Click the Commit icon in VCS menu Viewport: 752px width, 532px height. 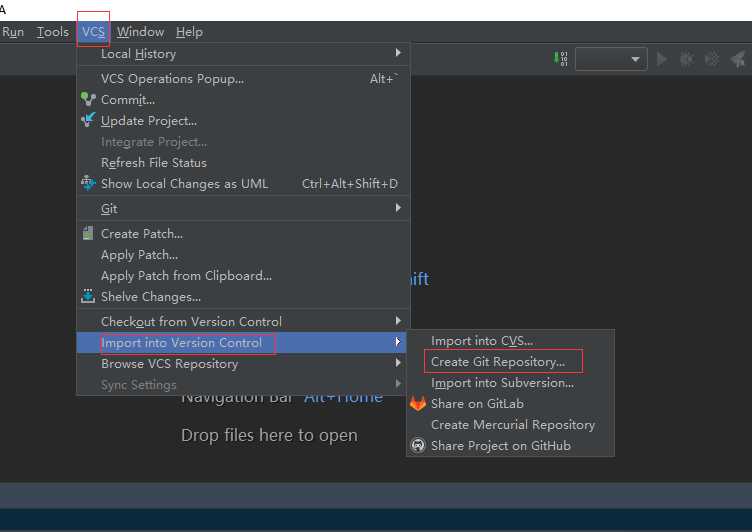(x=88, y=99)
